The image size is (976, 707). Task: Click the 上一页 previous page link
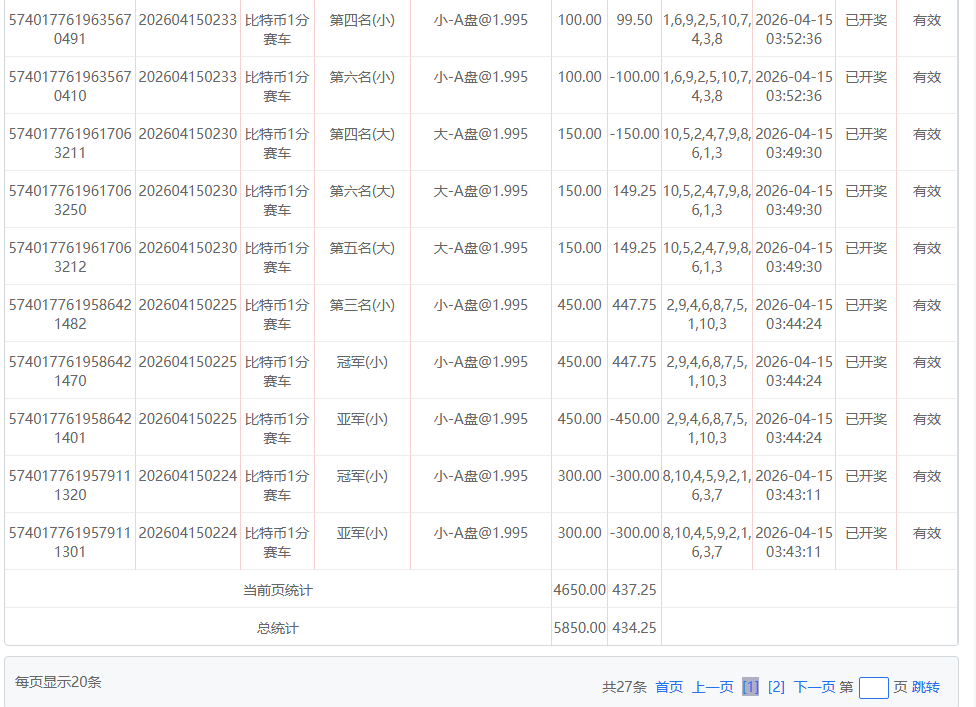click(712, 687)
